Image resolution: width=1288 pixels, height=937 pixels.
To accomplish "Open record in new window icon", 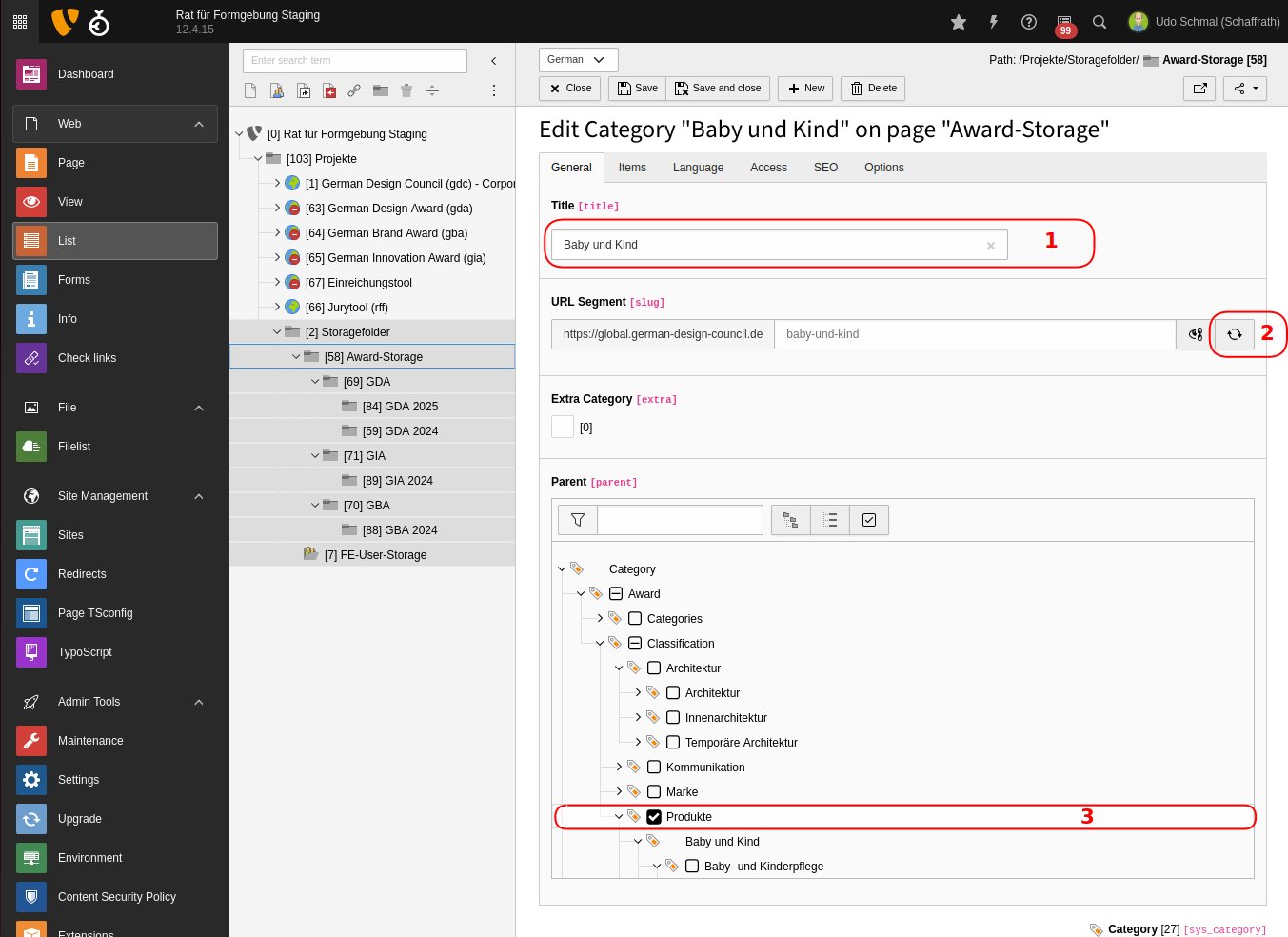I will click(x=1199, y=89).
